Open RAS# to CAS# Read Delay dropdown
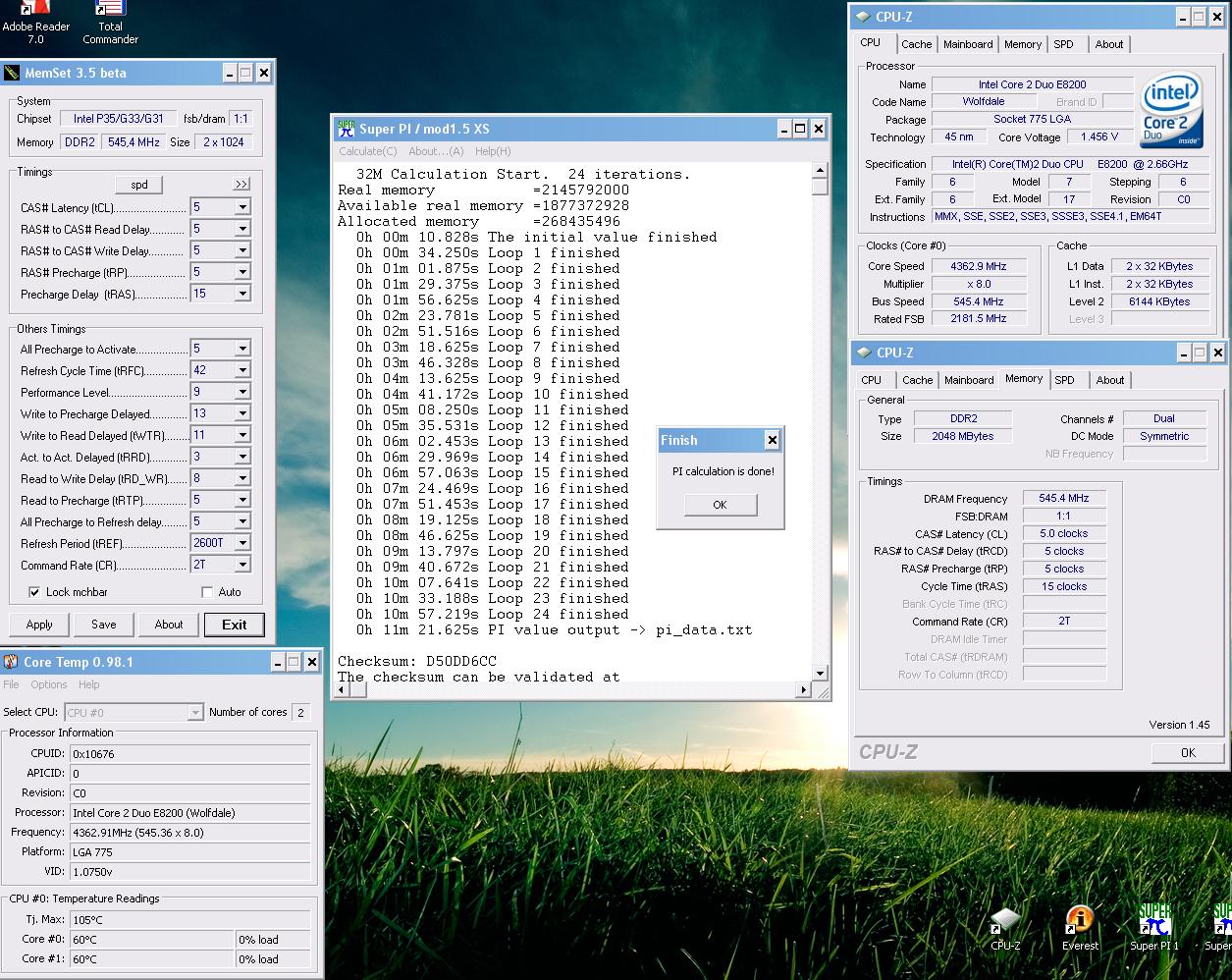Image resolution: width=1232 pixels, height=980 pixels. pyautogui.click(x=242, y=229)
